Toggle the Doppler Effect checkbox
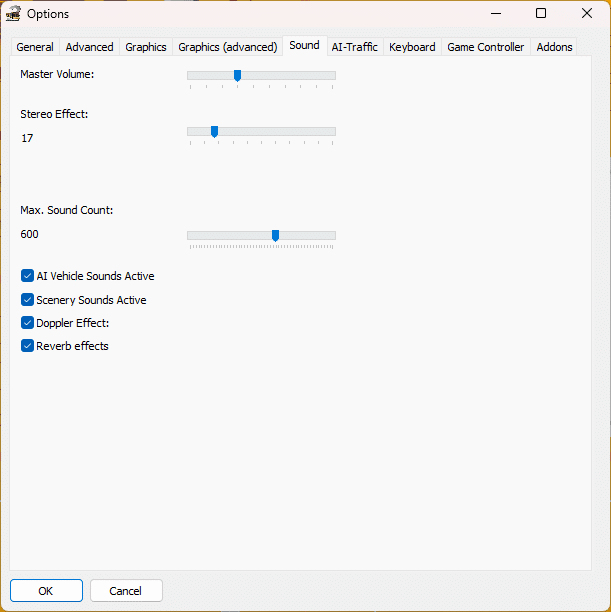 coord(28,323)
